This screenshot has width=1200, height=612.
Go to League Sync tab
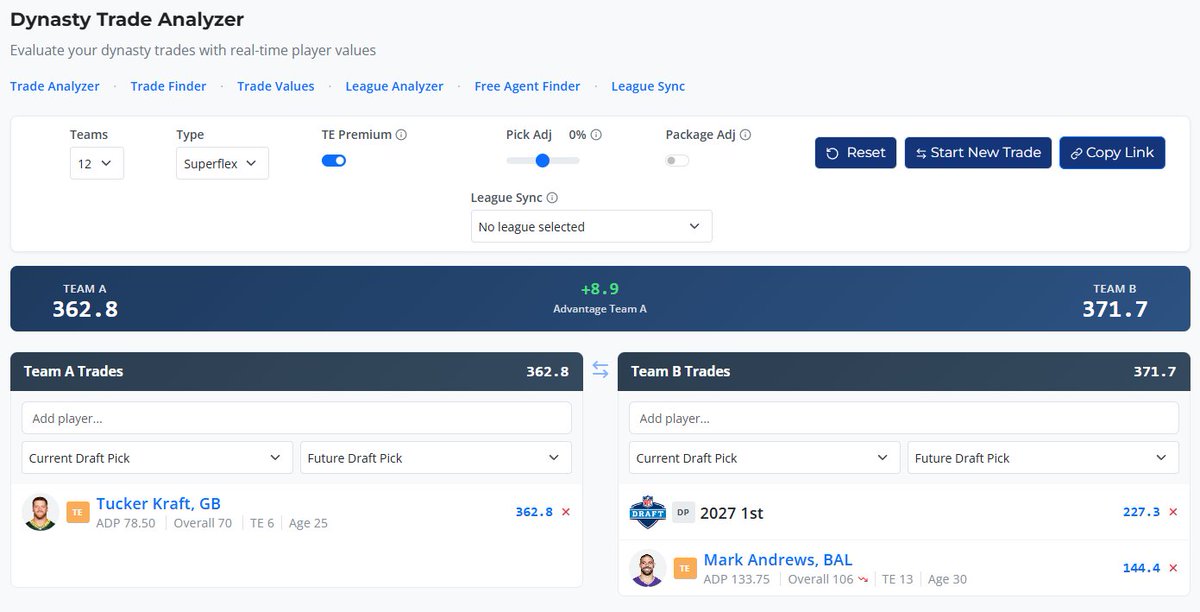648,86
